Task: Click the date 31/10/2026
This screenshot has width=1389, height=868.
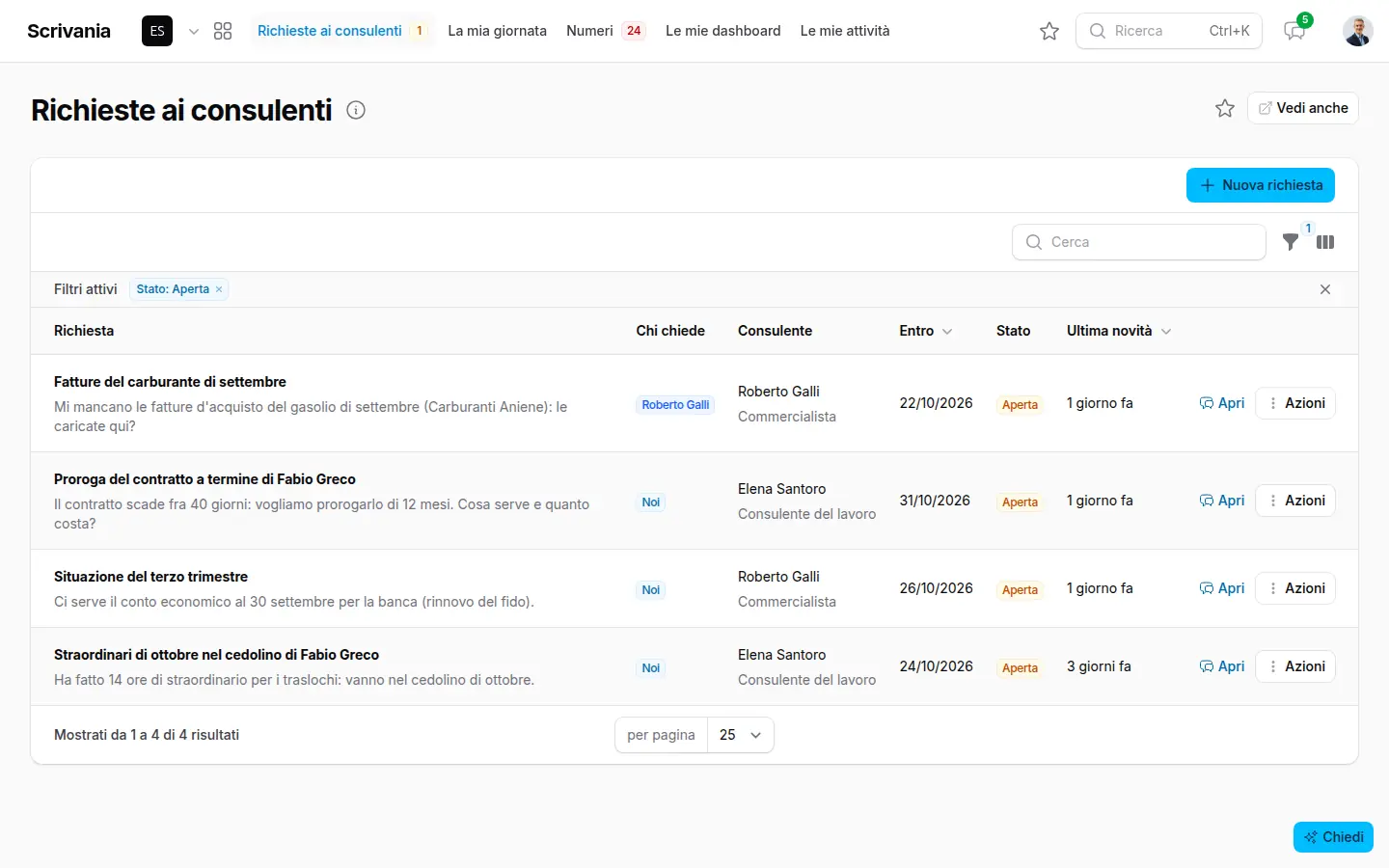Action: tap(935, 501)
